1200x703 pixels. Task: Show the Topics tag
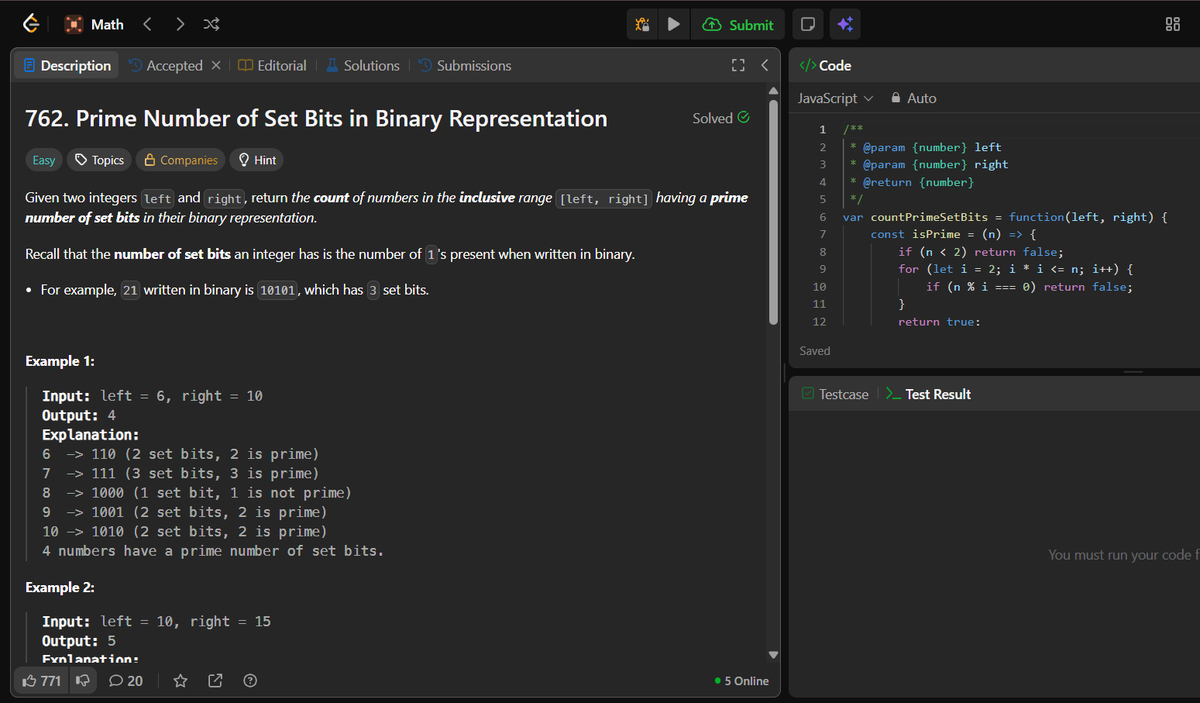(100, 160)
